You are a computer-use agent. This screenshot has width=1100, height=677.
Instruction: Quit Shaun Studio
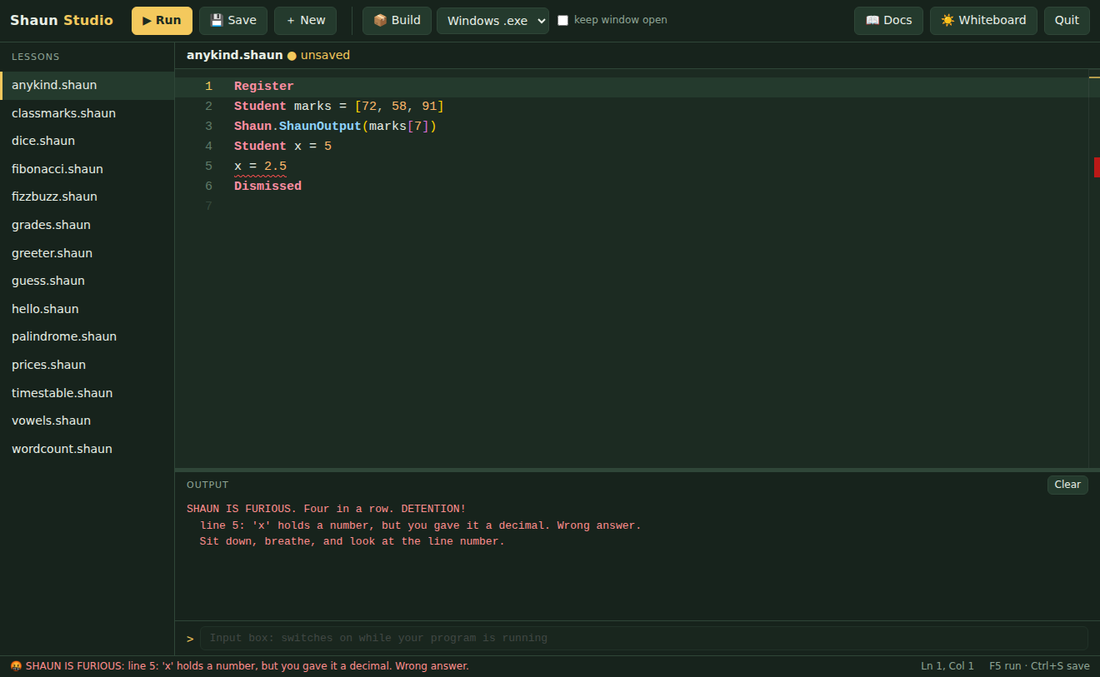1066,20
